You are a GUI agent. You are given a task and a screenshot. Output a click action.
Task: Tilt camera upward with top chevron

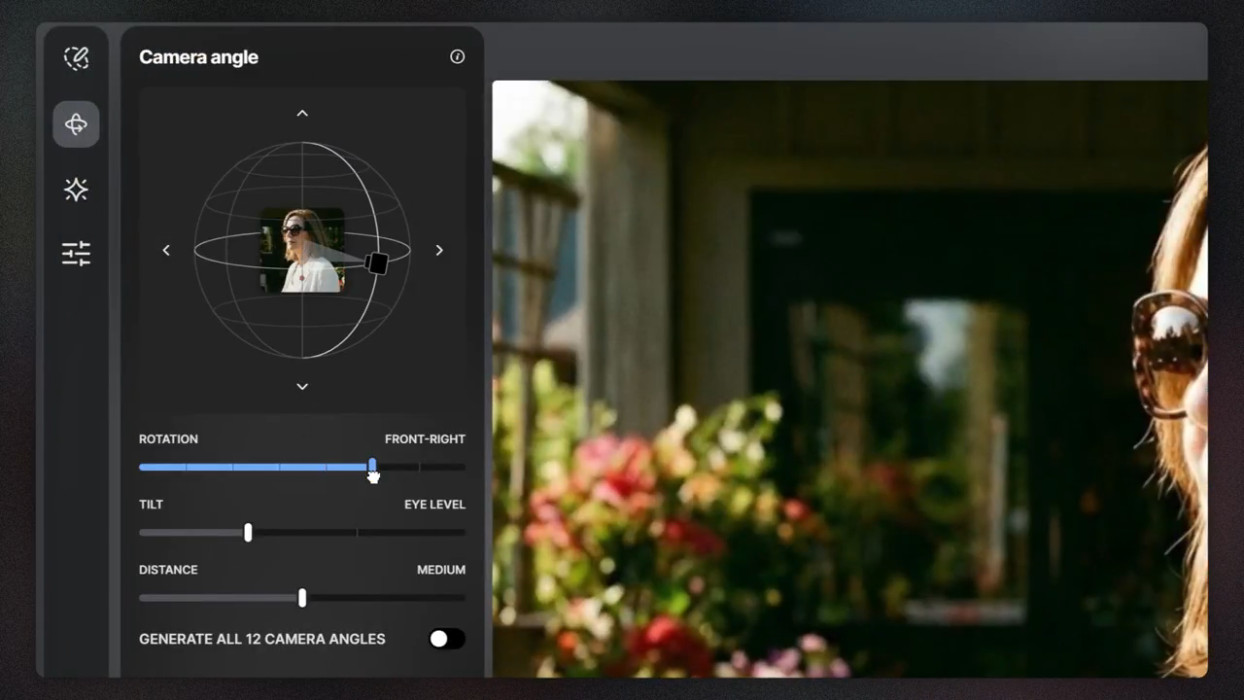302,114
